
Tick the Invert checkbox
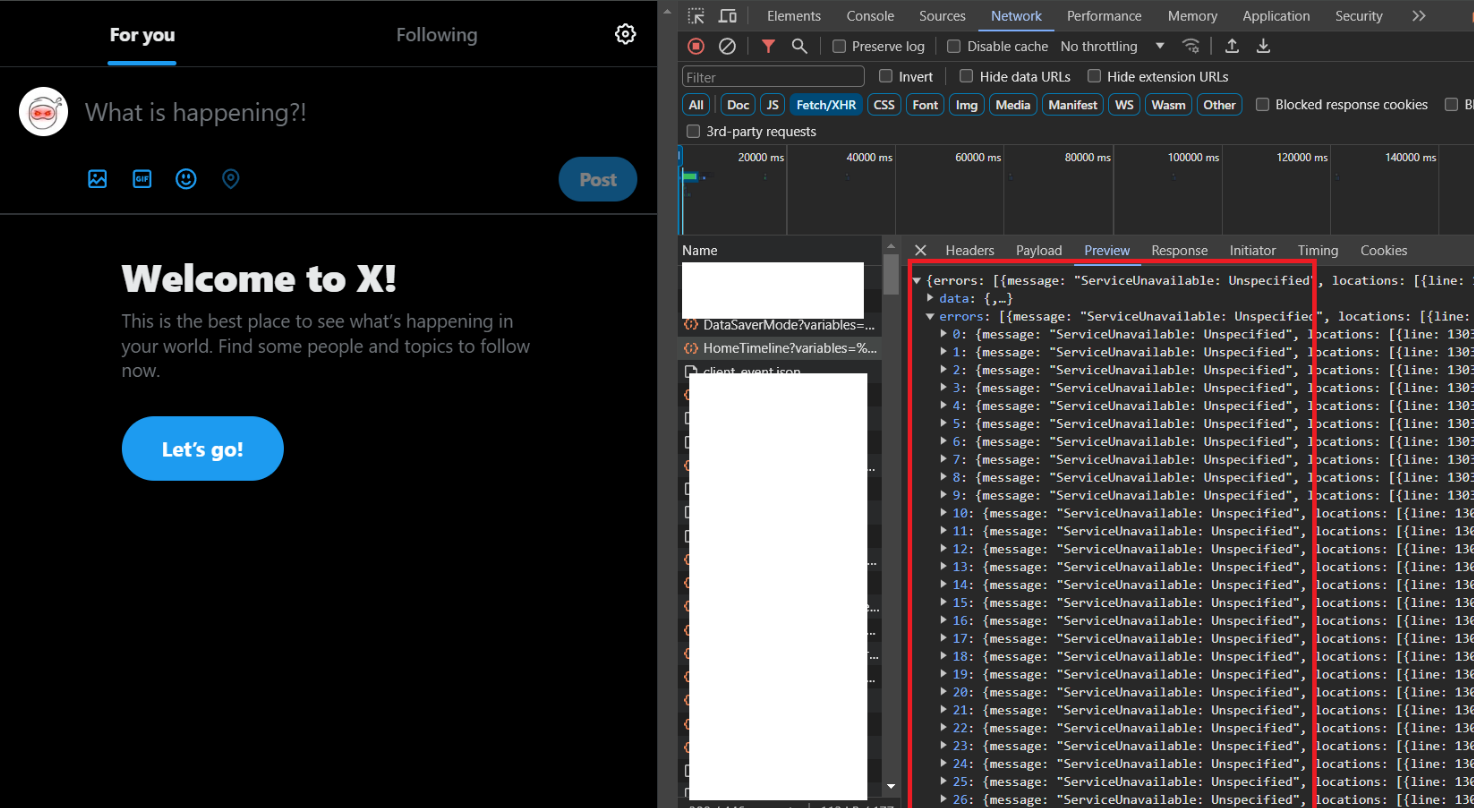[885, 76]
